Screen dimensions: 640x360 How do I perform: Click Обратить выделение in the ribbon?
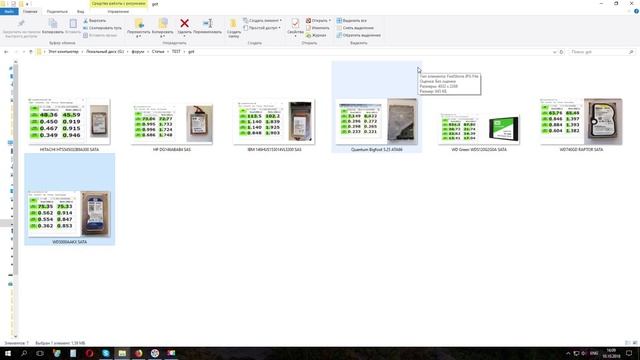tap(358, 35)
